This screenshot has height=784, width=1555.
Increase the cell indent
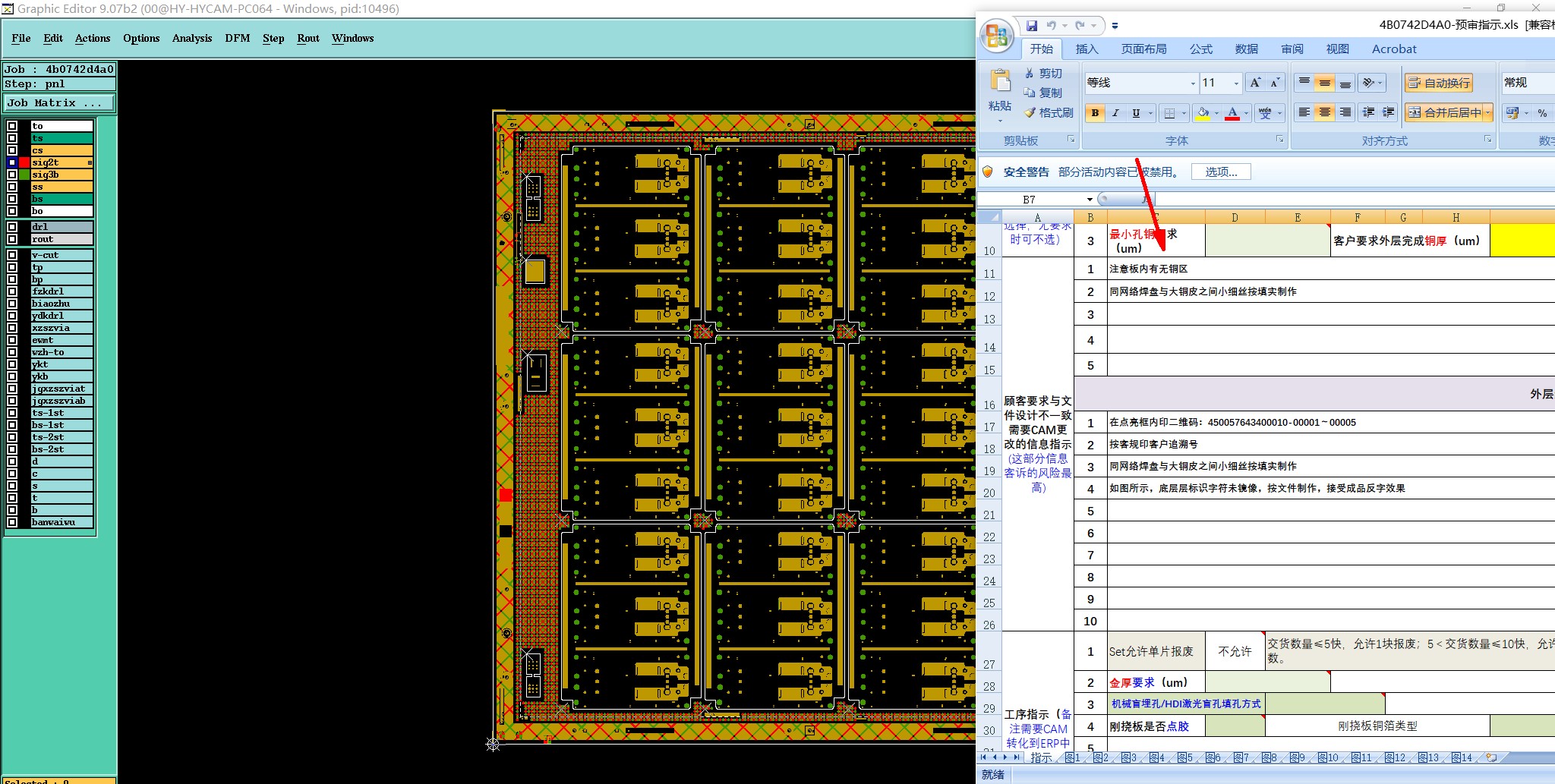pyautogui.click(x=1388, y=112)
